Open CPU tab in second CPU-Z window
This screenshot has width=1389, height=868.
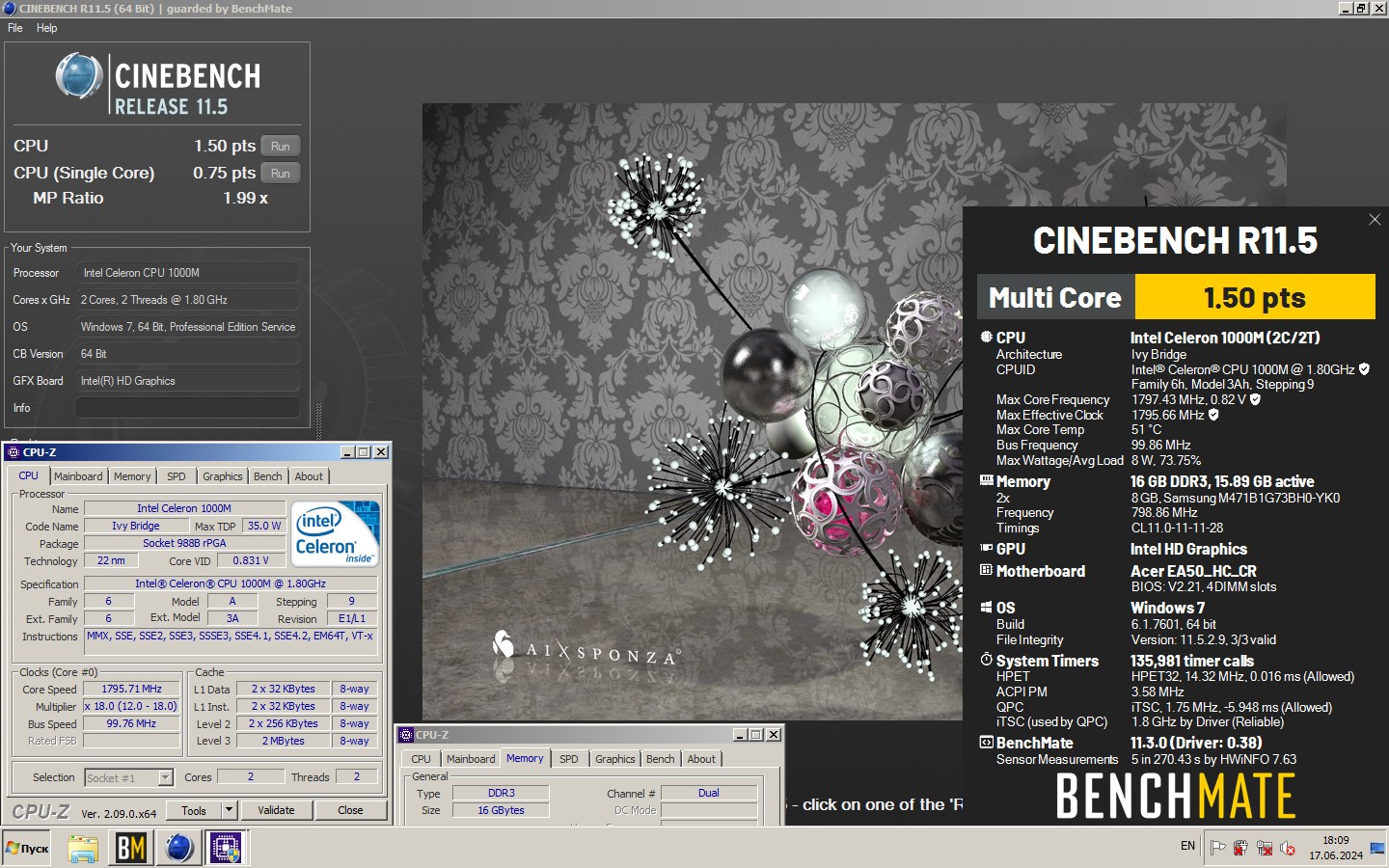coord(421,759)
